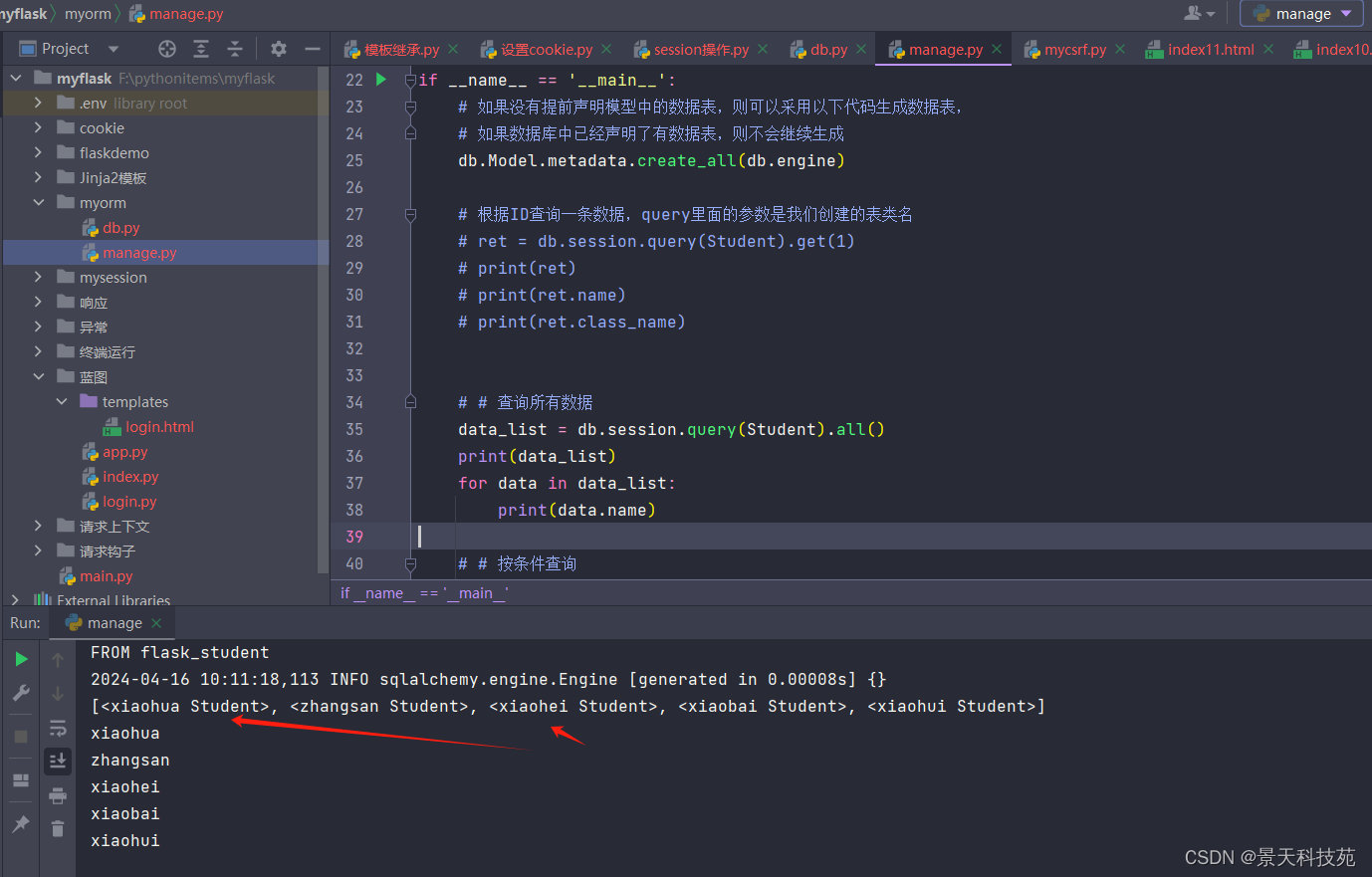Toggle soft-wrap icon in Run console

pos(58,728)
